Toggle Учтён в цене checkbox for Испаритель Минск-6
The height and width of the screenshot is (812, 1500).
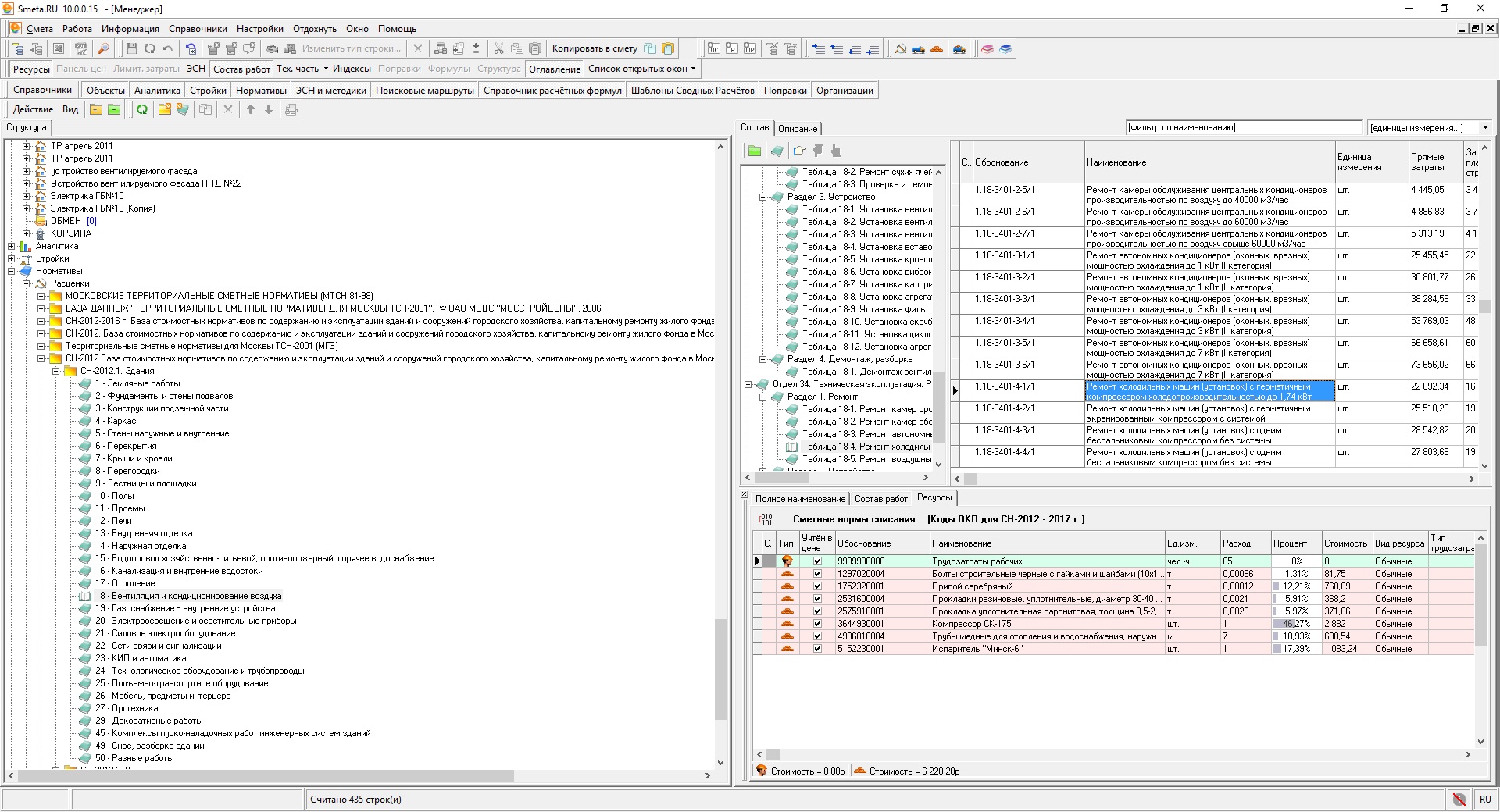pos(817,648)
